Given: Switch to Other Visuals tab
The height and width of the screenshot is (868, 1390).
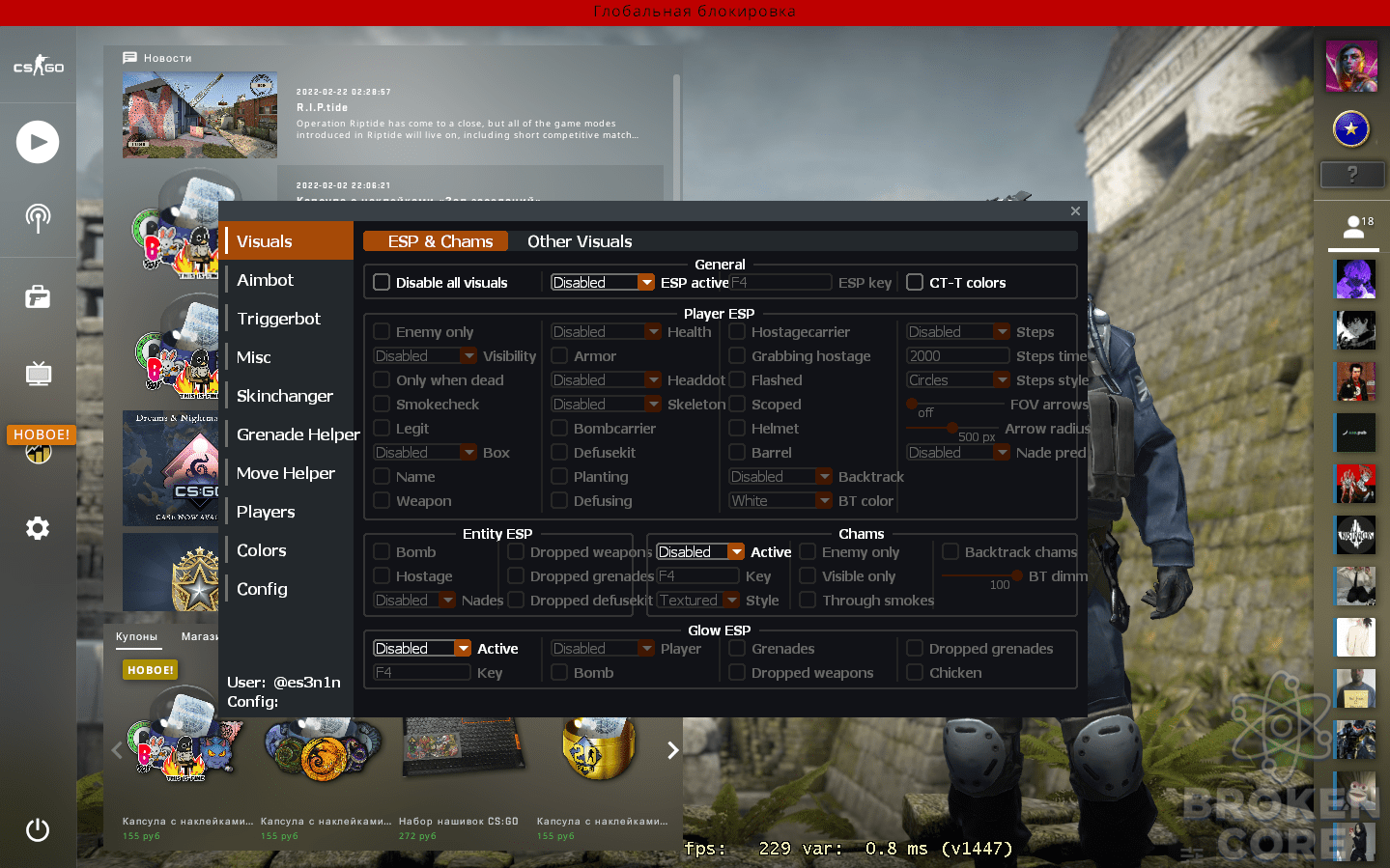Looking at the screenshot, I should (x=580, y=241).
